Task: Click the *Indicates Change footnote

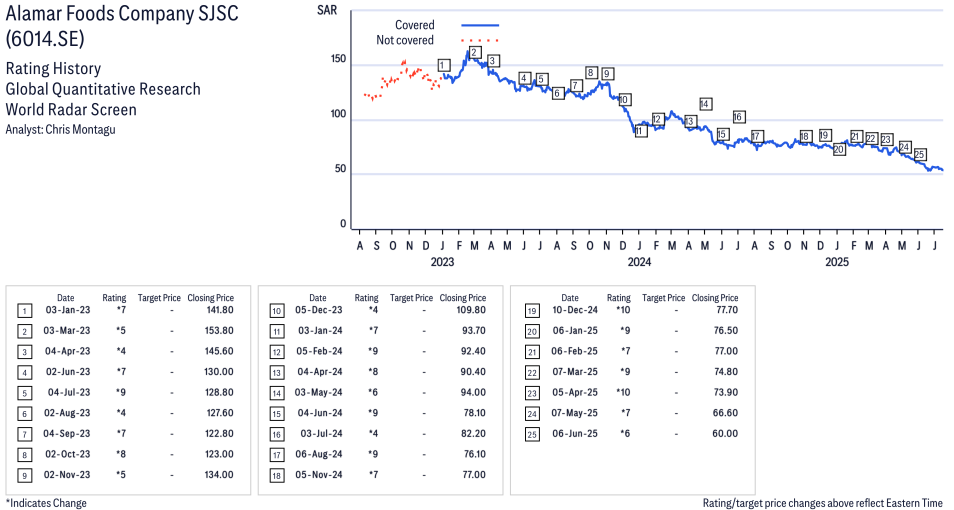Action: pos(46,503)
